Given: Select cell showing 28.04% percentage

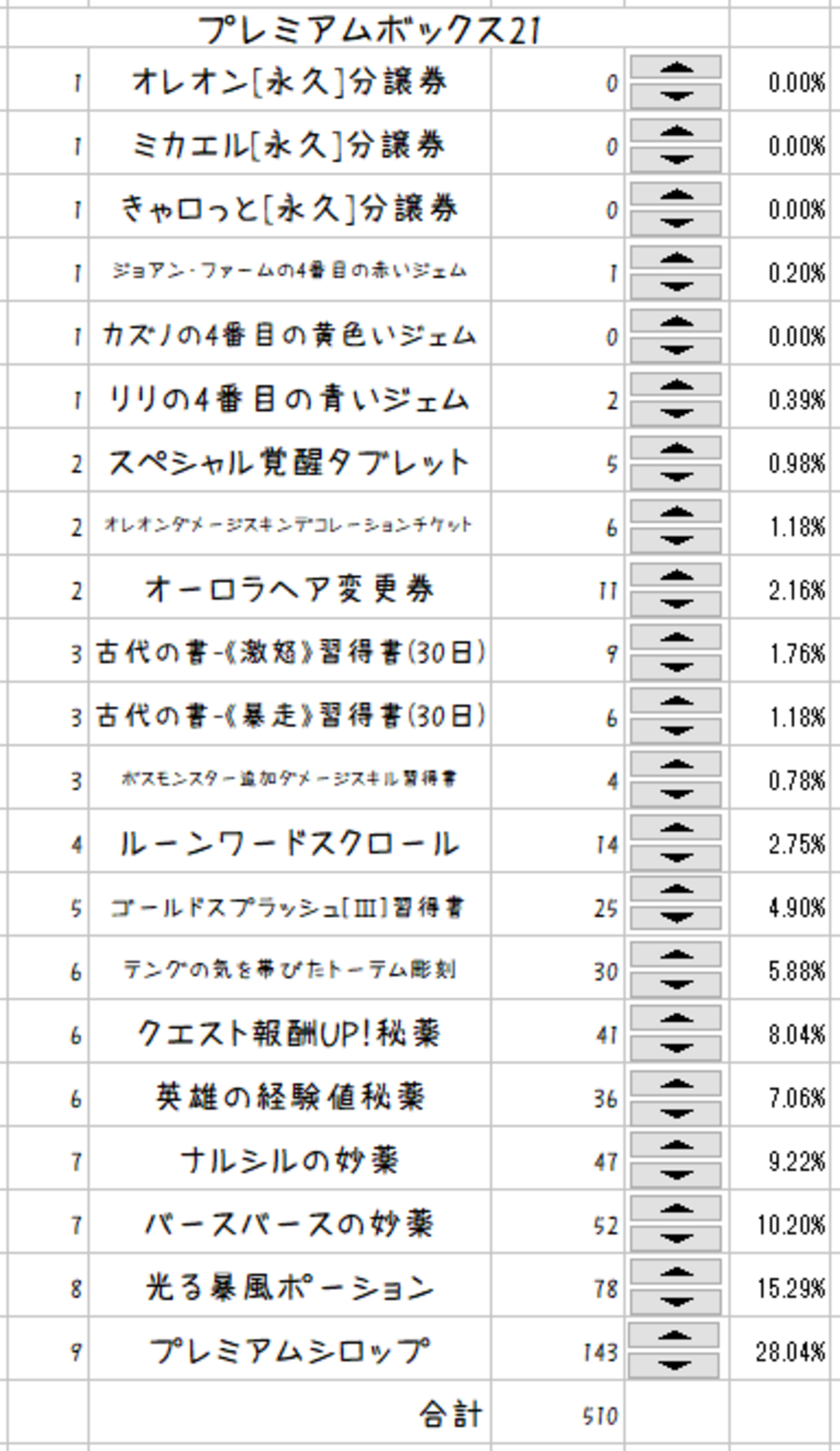Looking at the screenshot, I should [780, 1351].
